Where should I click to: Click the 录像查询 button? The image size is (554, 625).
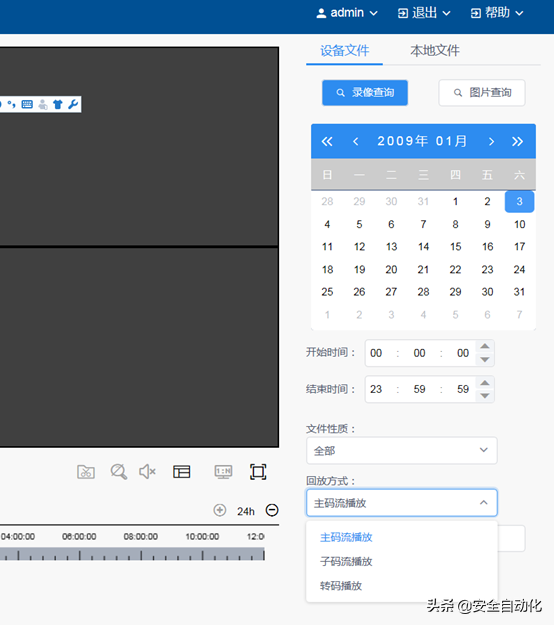(x=365, y=92)
